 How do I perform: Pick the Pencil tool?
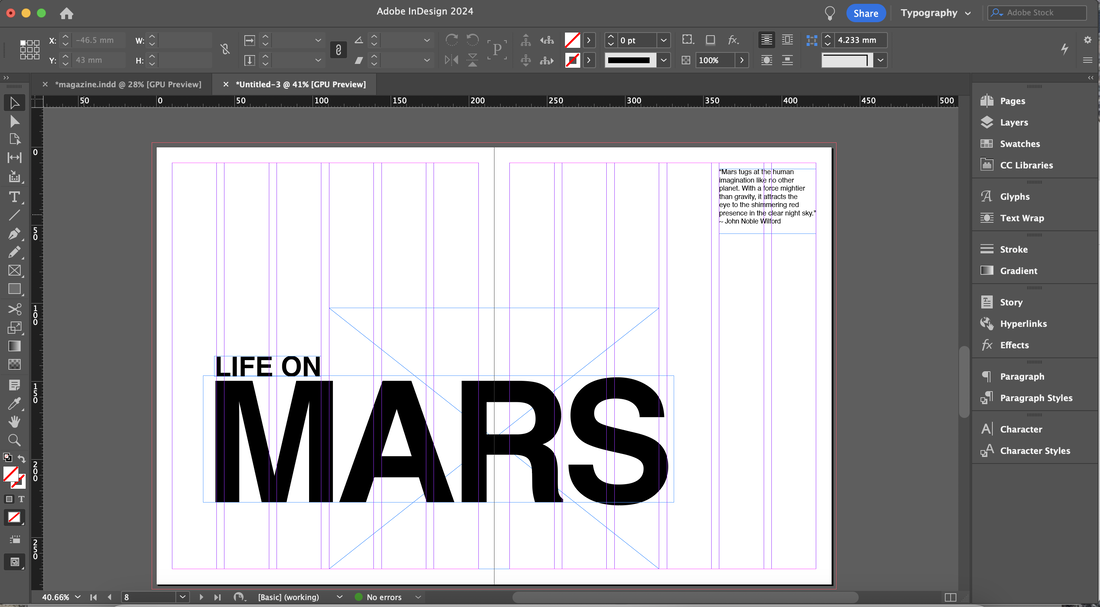(14, 252)
